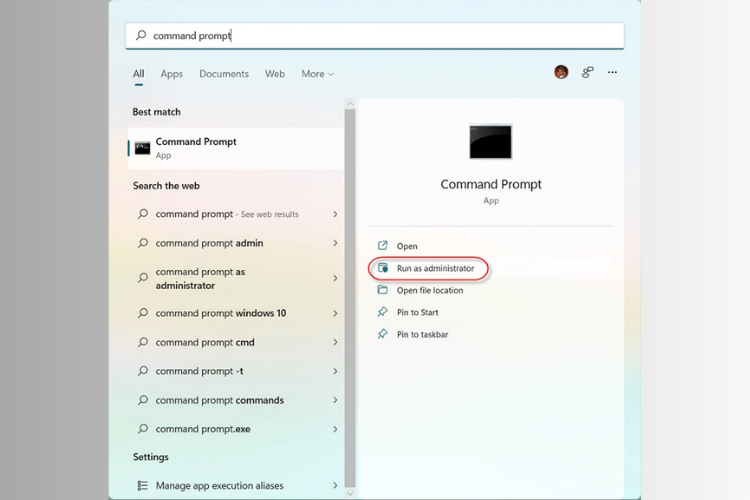Click the Run as administrator shield icon
750x500 pixels.
point(383,268)
